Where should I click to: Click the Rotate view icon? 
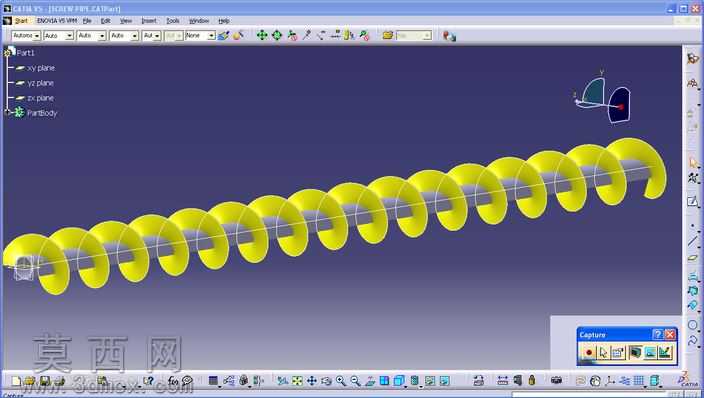[326, 381]
